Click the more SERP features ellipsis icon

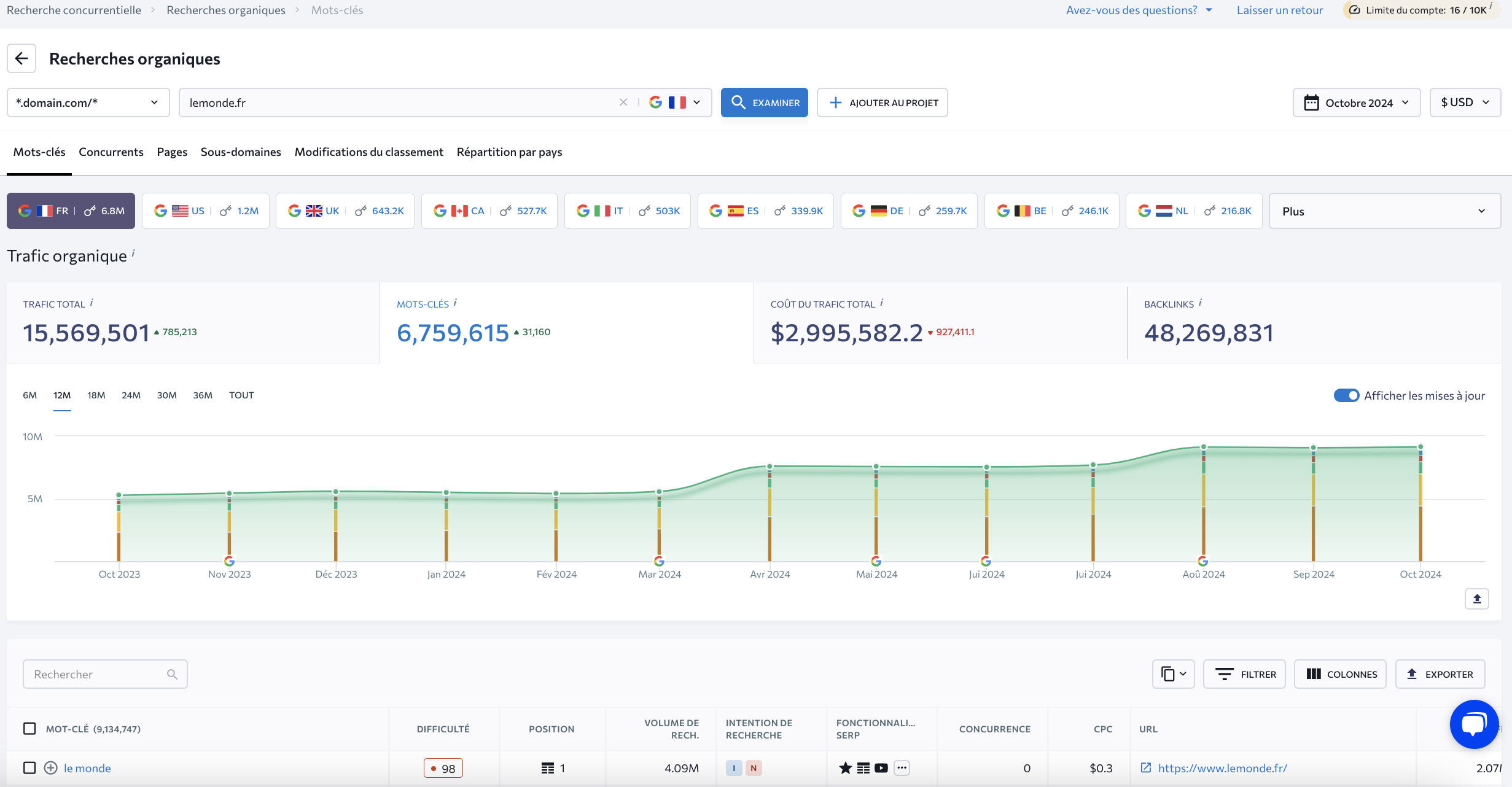tap(902, 768)
